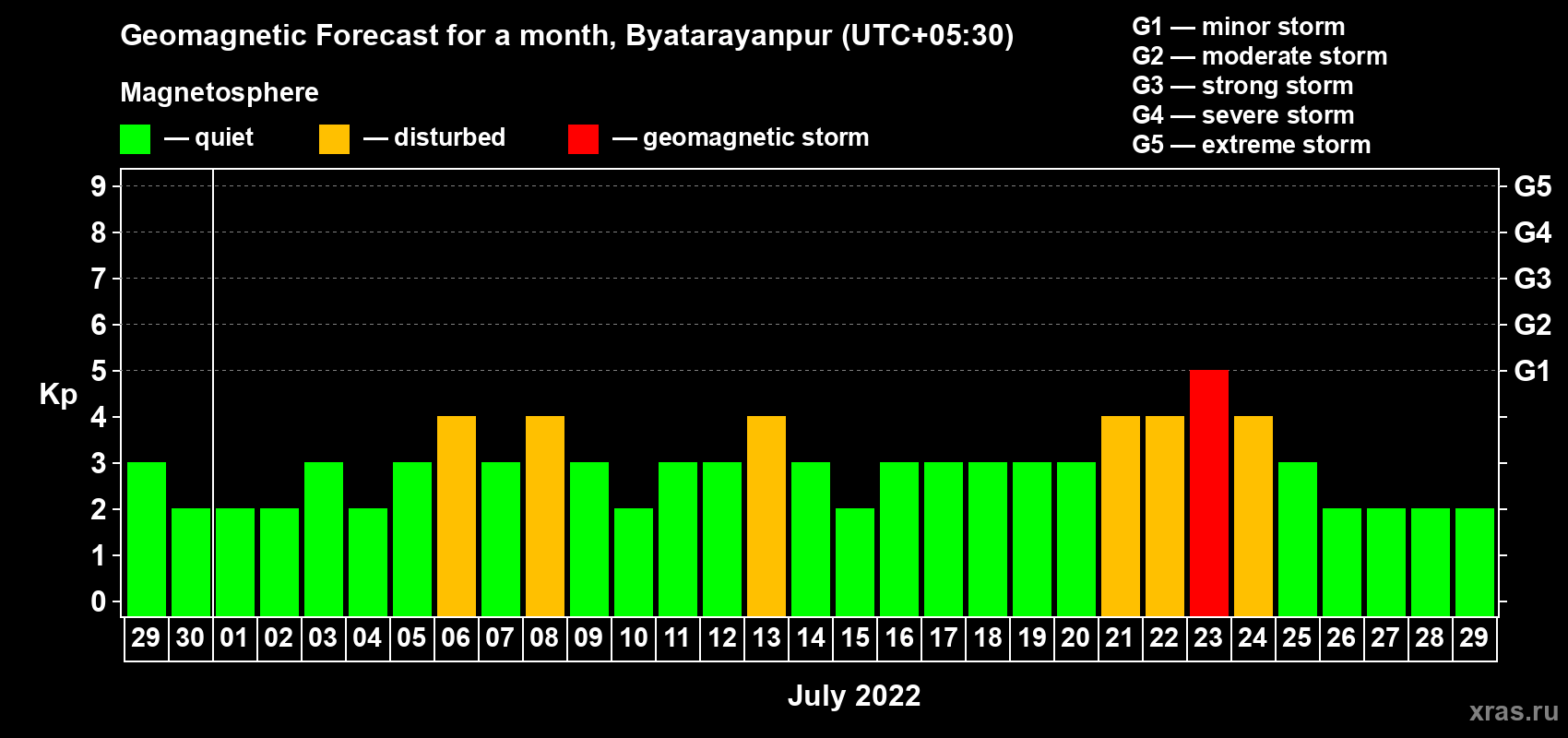The width and height of the screenshot is (1568, 738).
Task: Click the '— geomagnetic storm' legend label
Action: tap(741, 138)
